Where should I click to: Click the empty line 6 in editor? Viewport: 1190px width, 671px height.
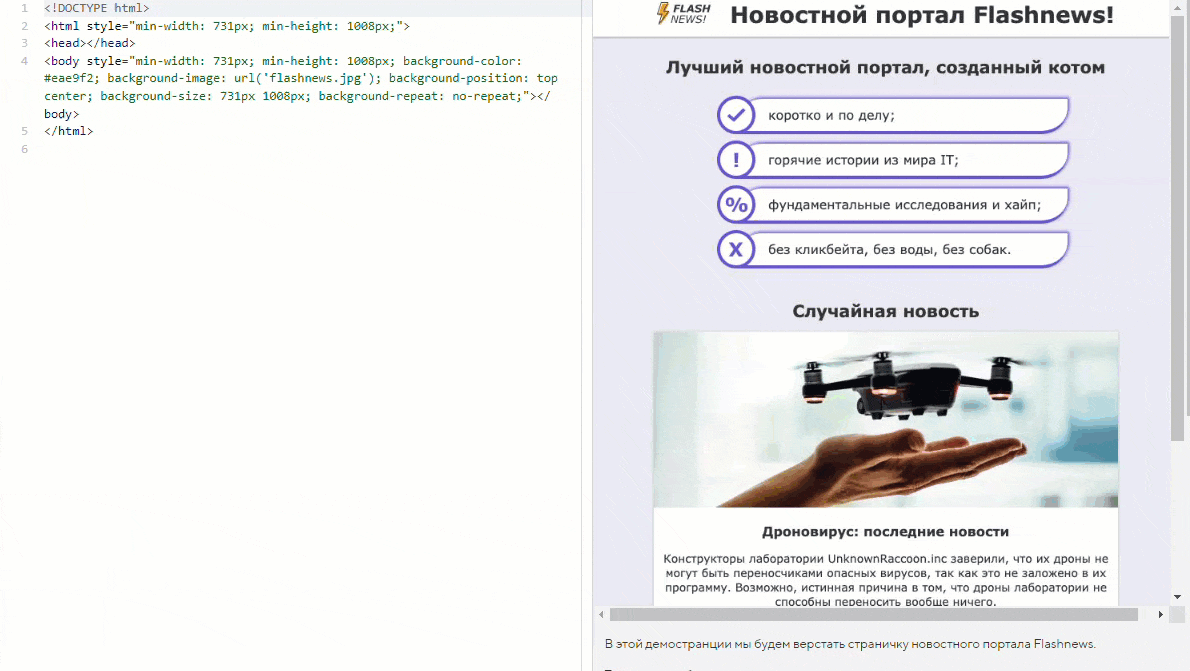(200, 149)
